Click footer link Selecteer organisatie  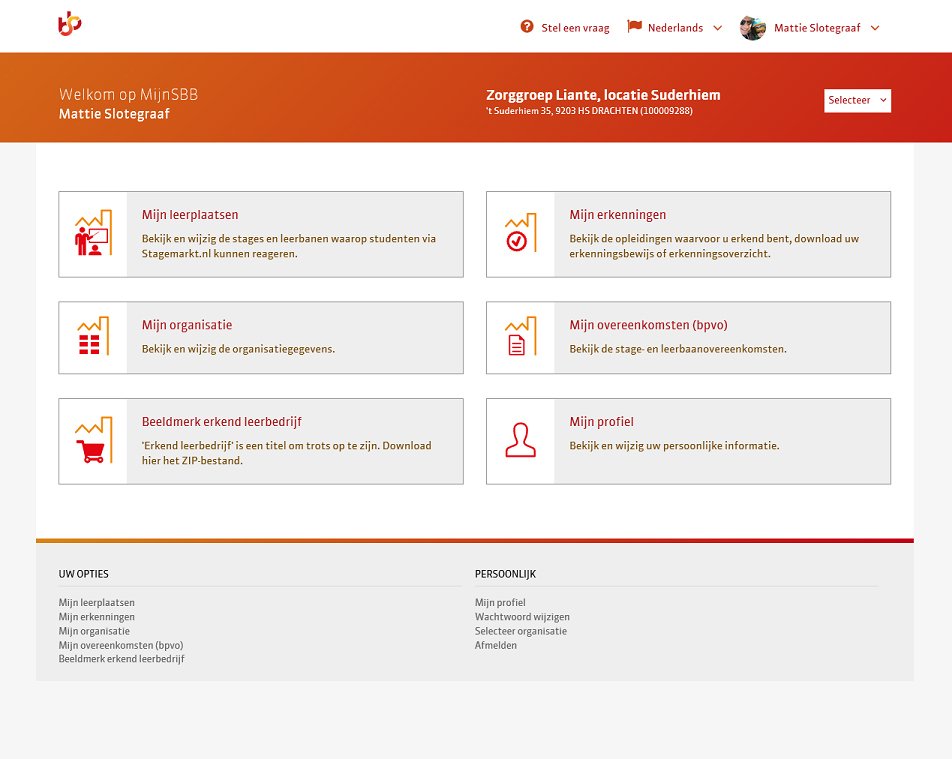point(521,631)
